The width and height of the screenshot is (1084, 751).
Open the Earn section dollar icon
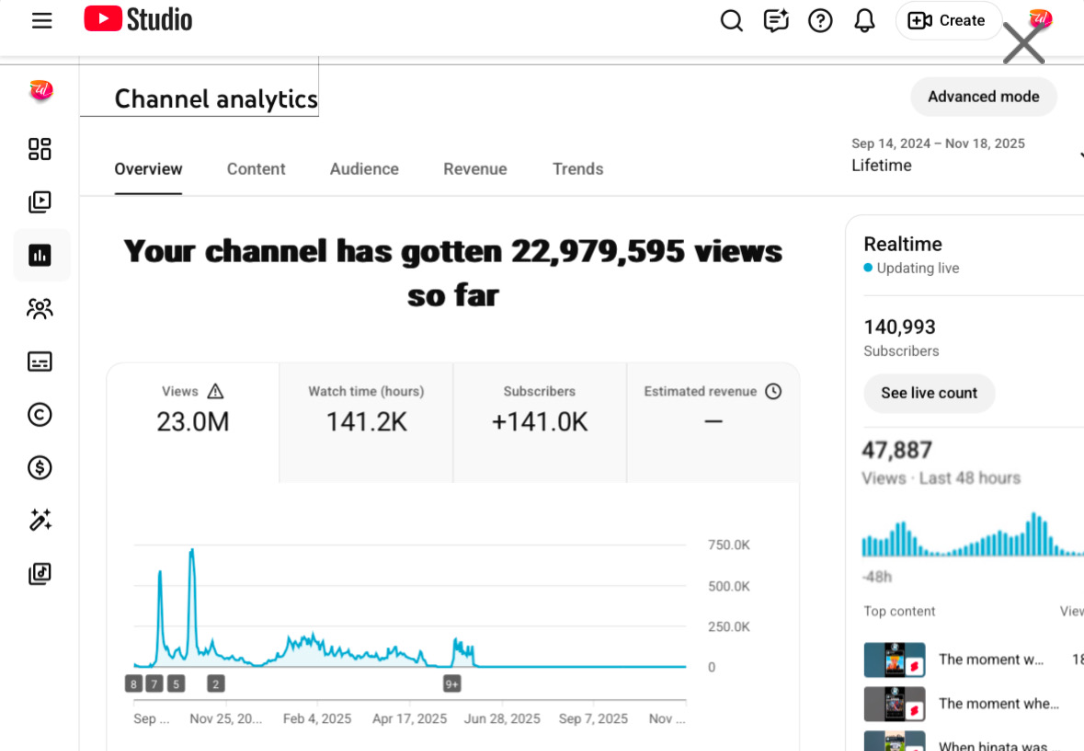click(x=40, y=467)
